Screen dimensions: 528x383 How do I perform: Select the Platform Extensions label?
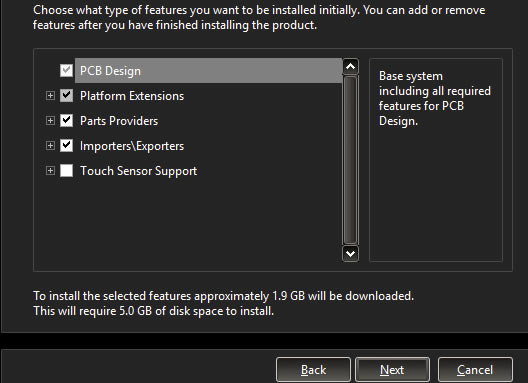point(132,96)
